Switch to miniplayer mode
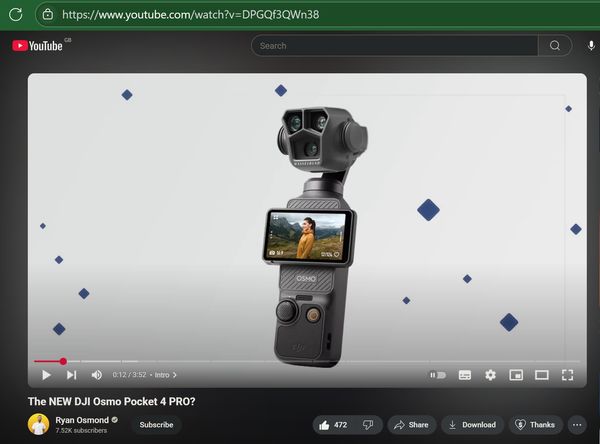Image resolution: width=600 pixels, height=444 pixels. click(x=516, y=375)
